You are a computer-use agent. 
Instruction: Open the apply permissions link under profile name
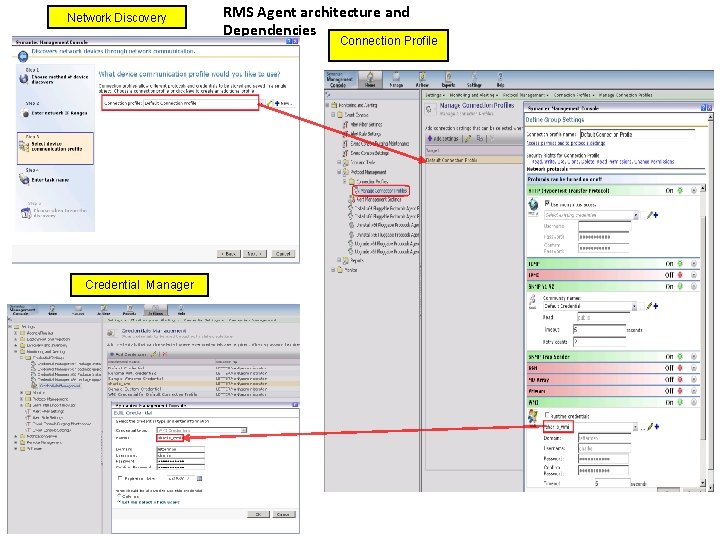(x=565, y=143)
